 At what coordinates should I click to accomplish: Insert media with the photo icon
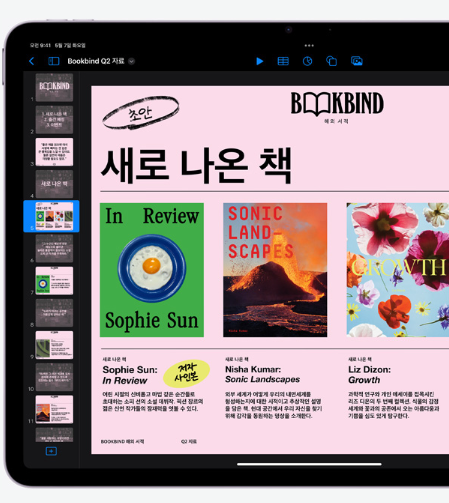(357, 61)
